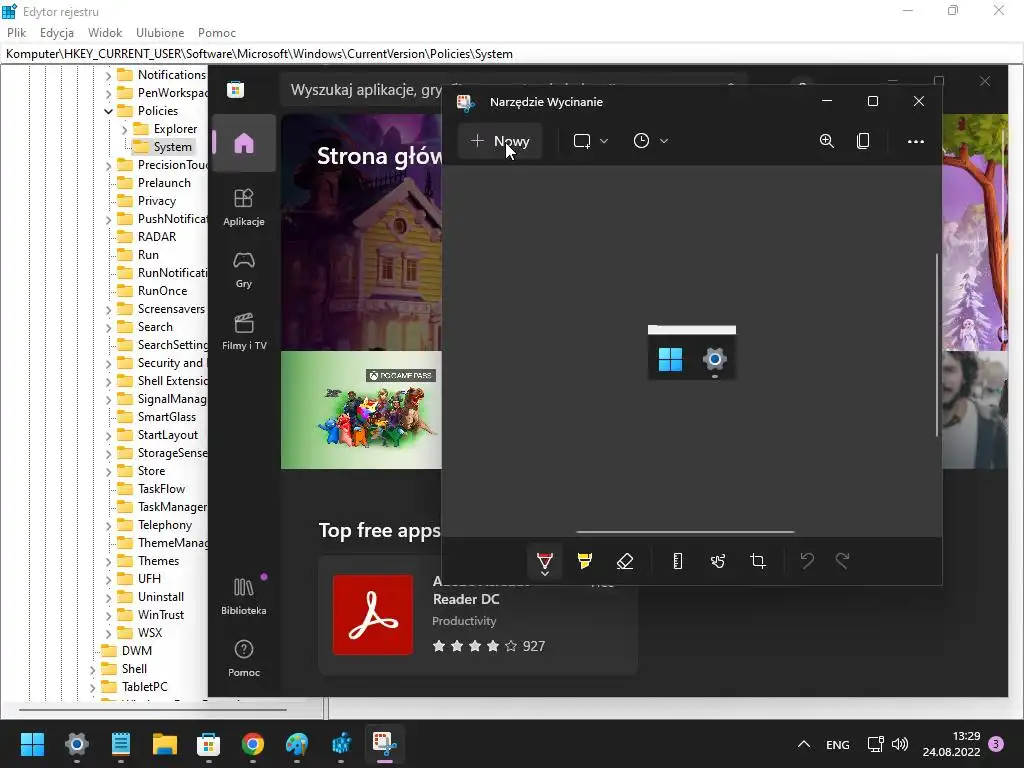Open Settings from taskbar
Image resolution: width=1024 pixels, height=768 pixels.
click(x=76, y=744)
